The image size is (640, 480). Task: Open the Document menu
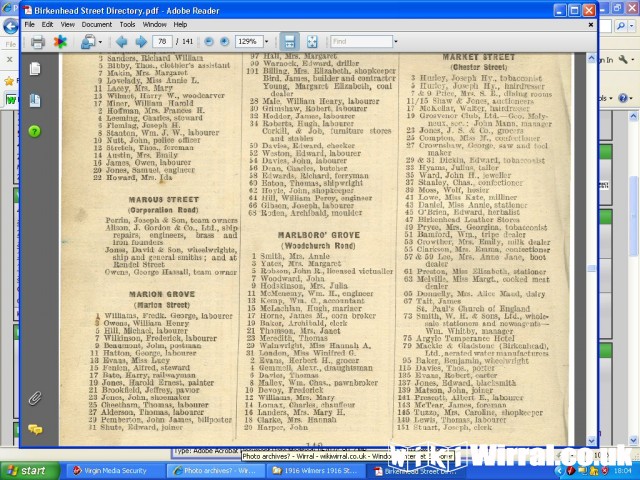(97, 24)
